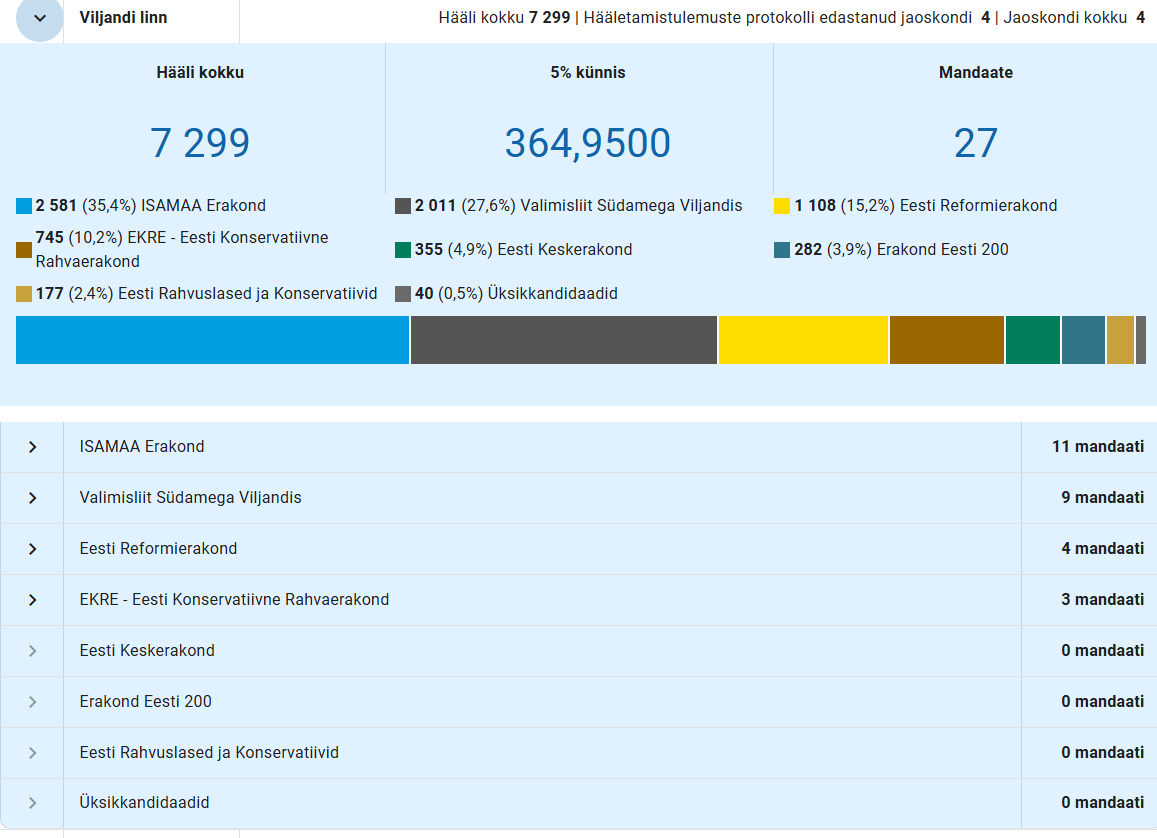Screen dimensions: 1157x838
Task: Click the Eesti Keskerakond row chevron
Action: (32, 651)
